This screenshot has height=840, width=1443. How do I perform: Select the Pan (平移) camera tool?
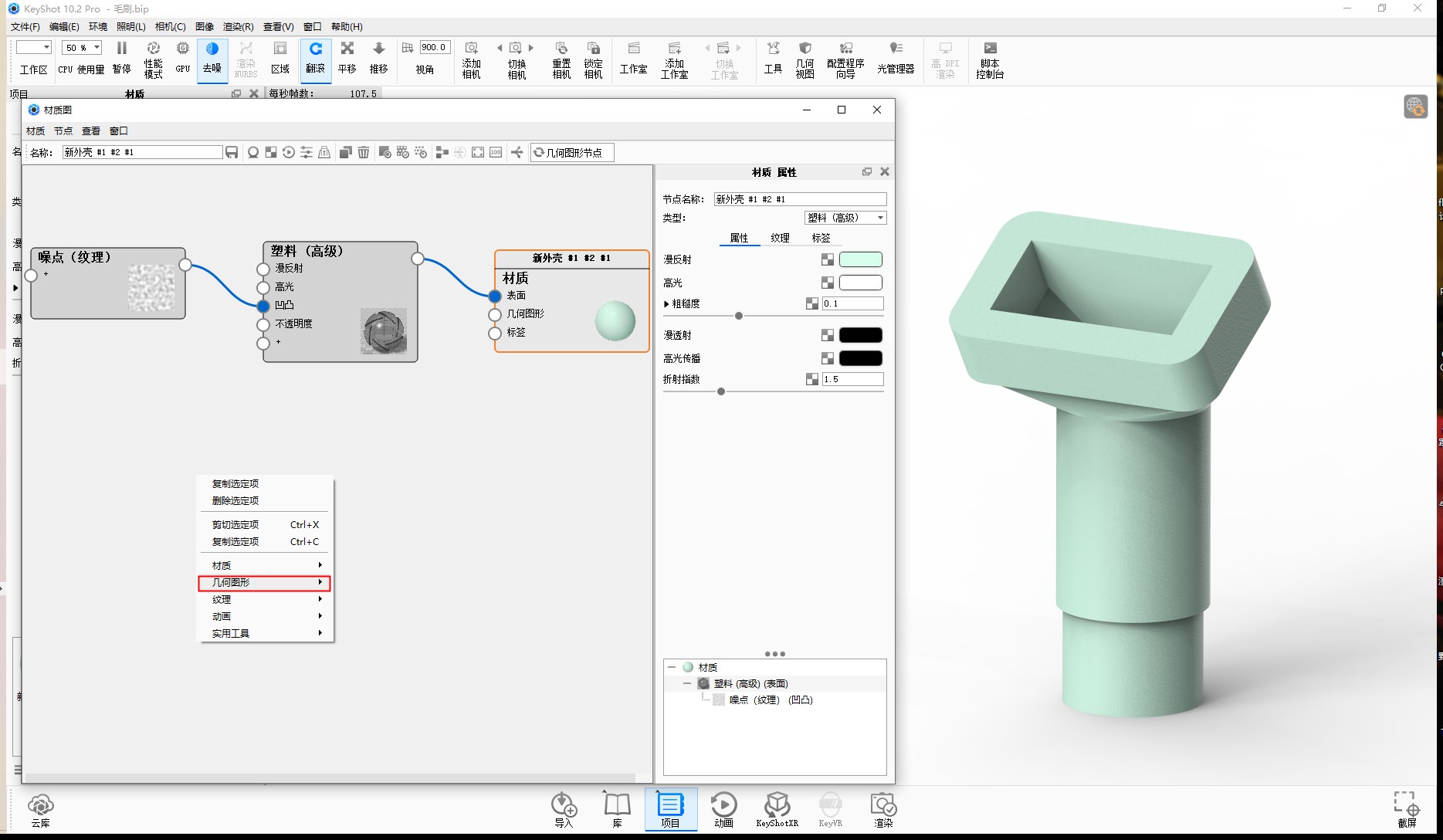click(x=347, y=59)
